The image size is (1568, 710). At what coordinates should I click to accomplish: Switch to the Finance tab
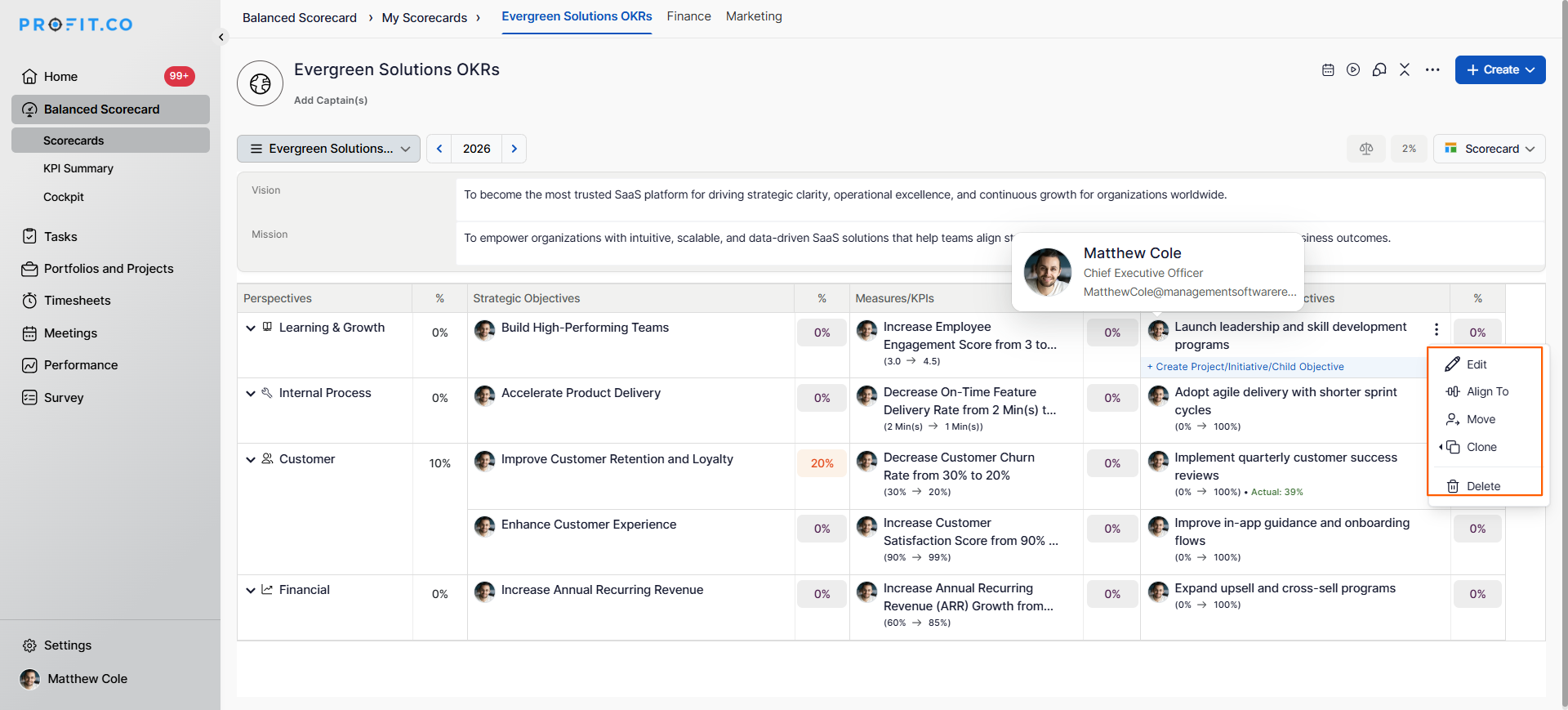pos(688,16)
